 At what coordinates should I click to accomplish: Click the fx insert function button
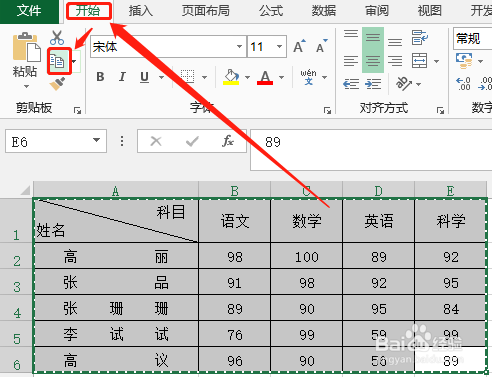click(228, 141)
